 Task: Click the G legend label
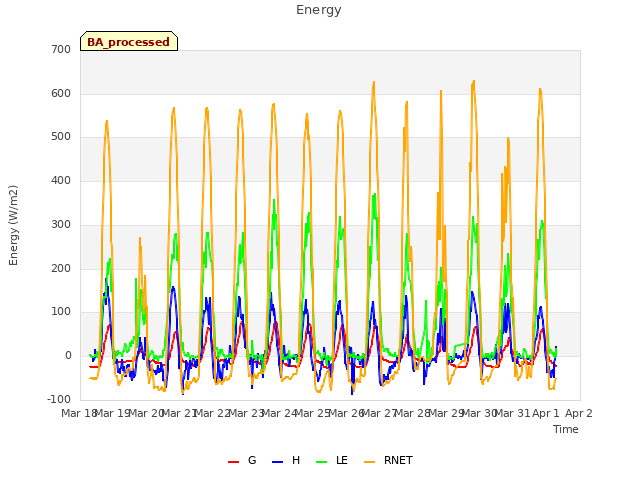click(252, 460)
